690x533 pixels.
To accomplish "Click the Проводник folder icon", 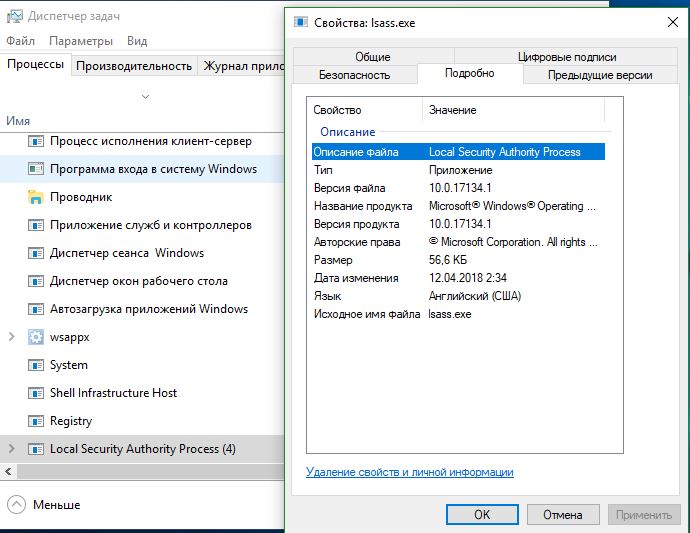I will click(36, 197).
